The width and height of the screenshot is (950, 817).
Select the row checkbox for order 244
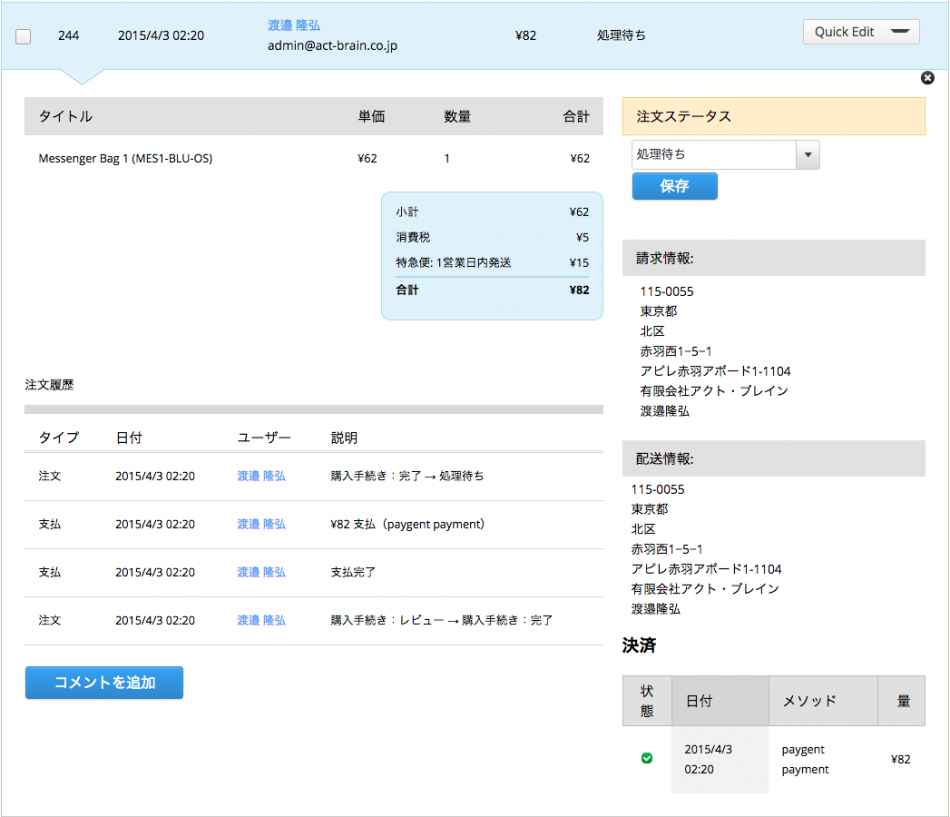23,35
